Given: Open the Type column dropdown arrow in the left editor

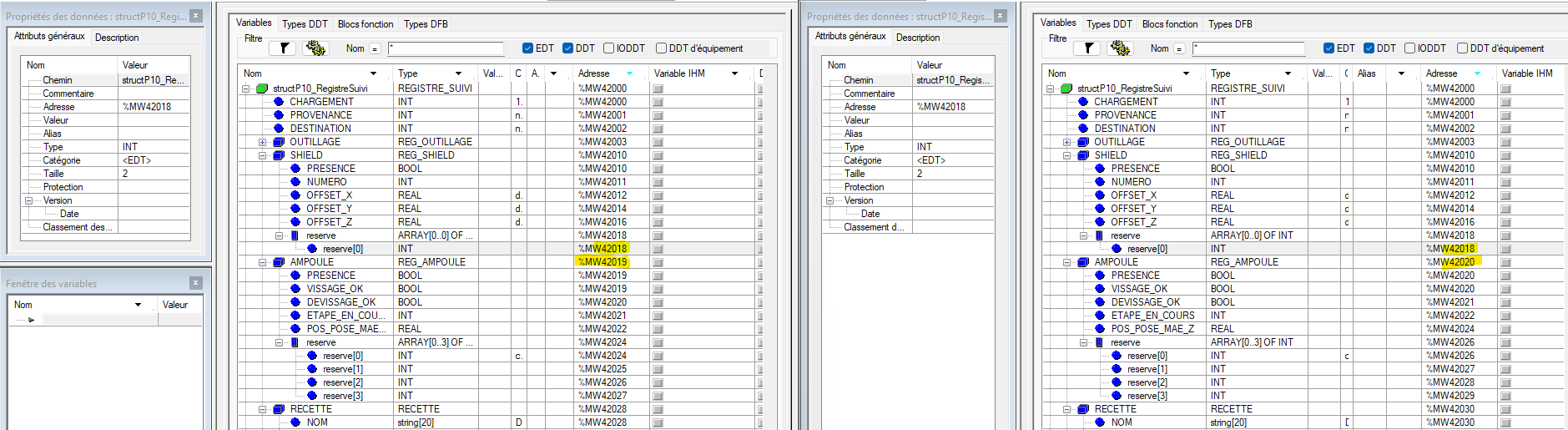Looking at the screenshot, I should [458, 73].
